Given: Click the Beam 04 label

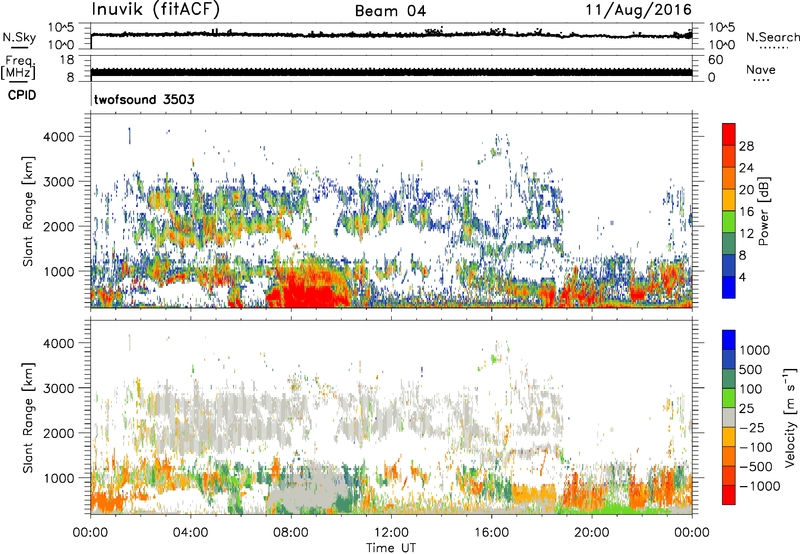Looking at the screenshot, I should (x=390, y=11).
